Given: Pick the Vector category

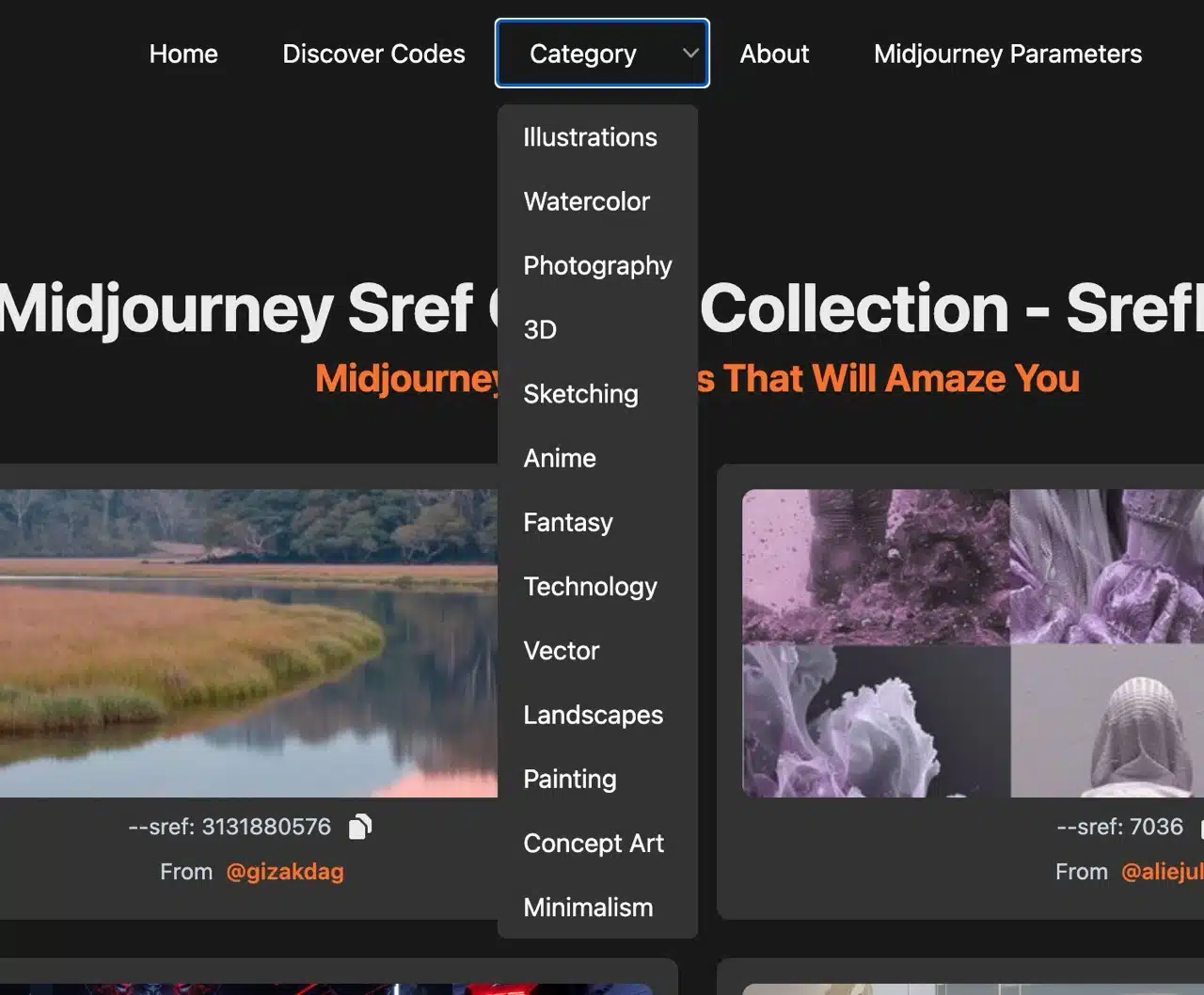Looking at the screenshot, I should [561, 651].
